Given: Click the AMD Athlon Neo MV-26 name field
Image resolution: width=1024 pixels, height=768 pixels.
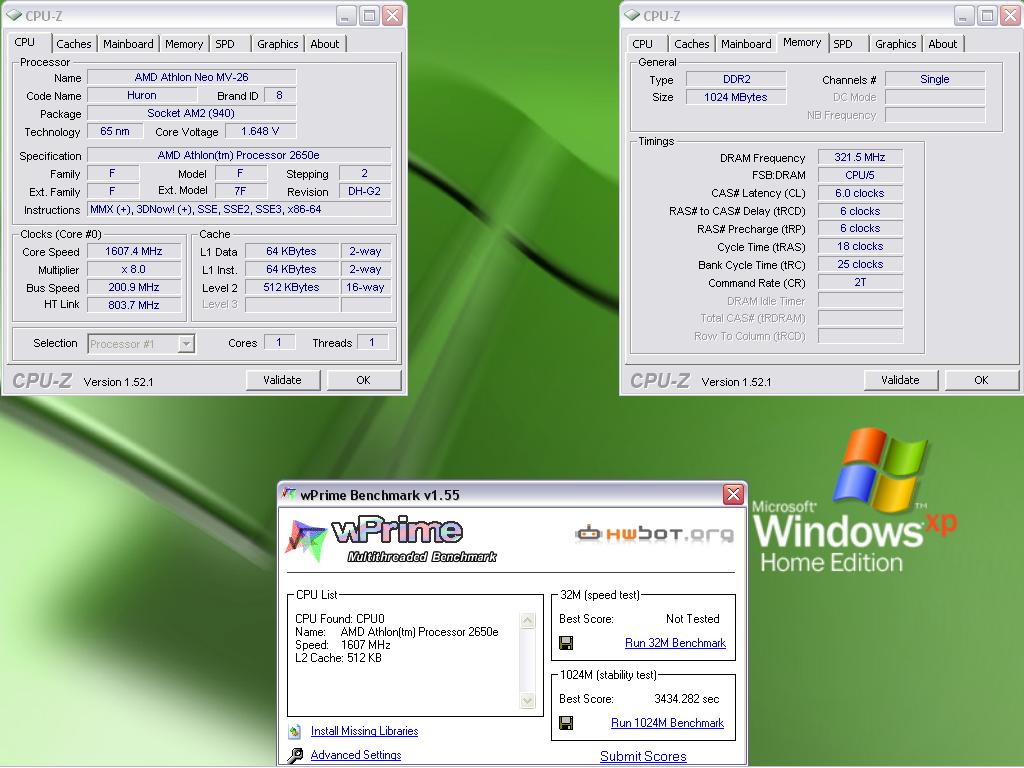Looking at the screenshot, I should 191,77.
